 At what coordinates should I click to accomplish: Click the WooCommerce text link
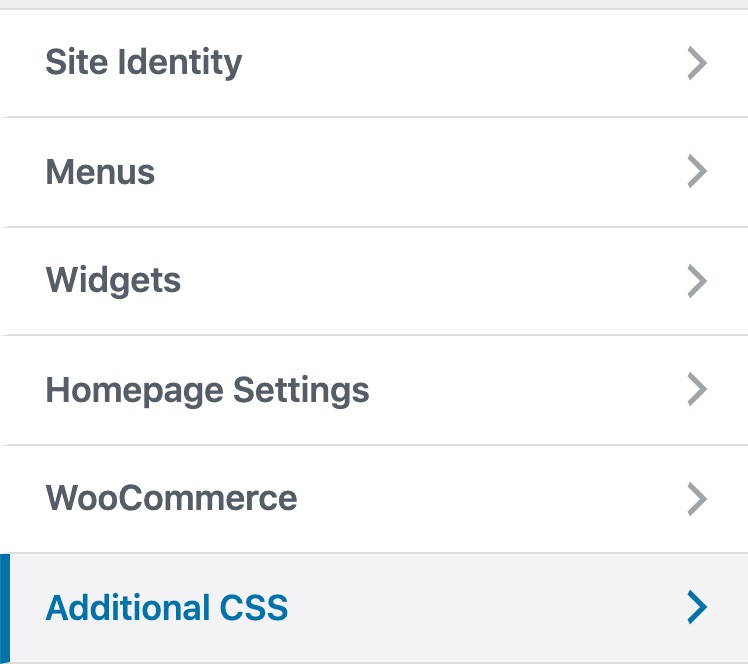pos(171,498)
